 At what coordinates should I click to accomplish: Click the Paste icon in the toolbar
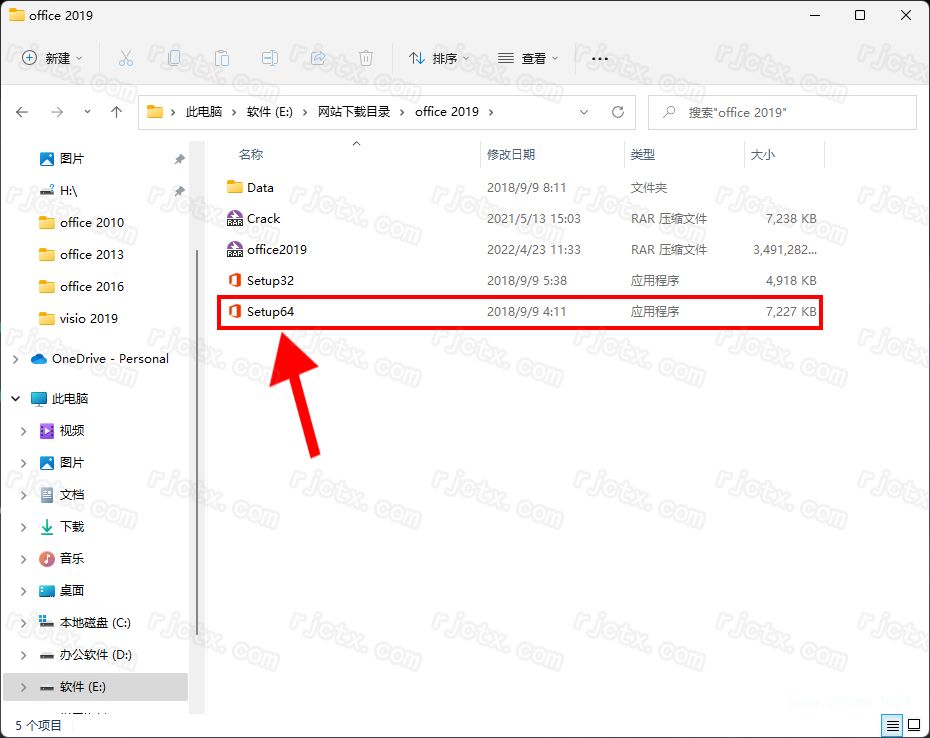tap(222, 58)
